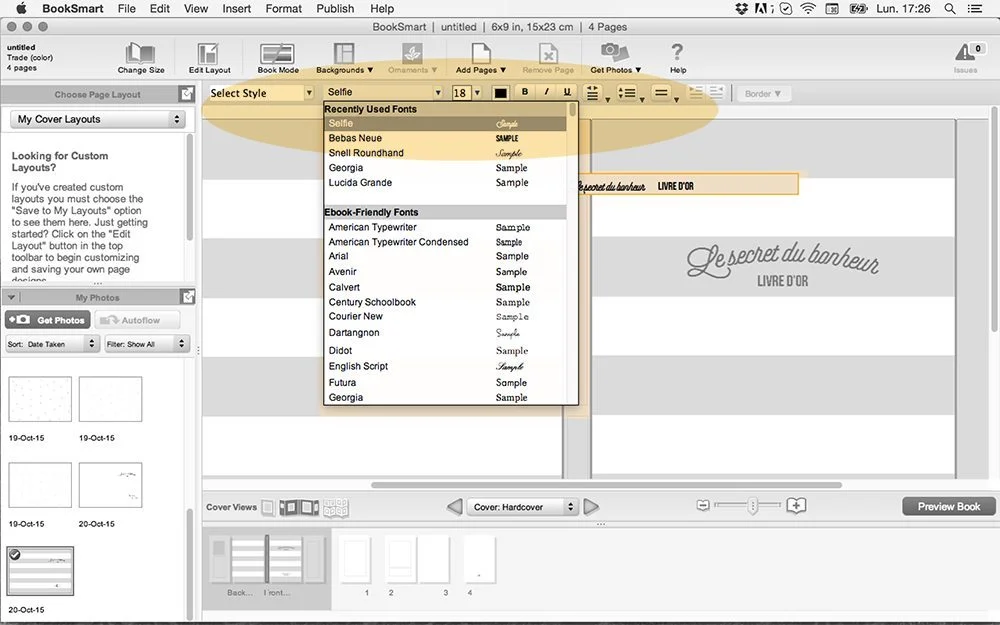This screenshot has height=625, width=1000.
Task: Change the Sort: Date Taken dropdown
Action: coord(52,344)
